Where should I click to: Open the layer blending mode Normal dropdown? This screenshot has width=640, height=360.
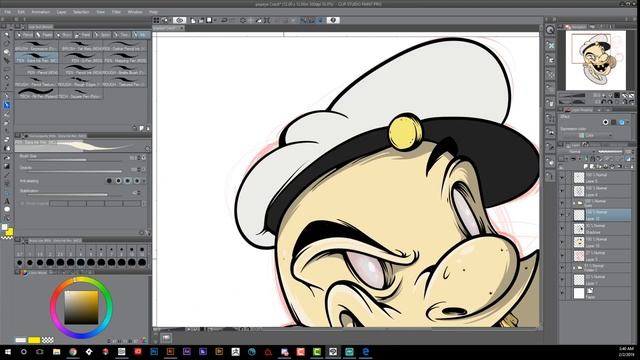click(579, 151)
